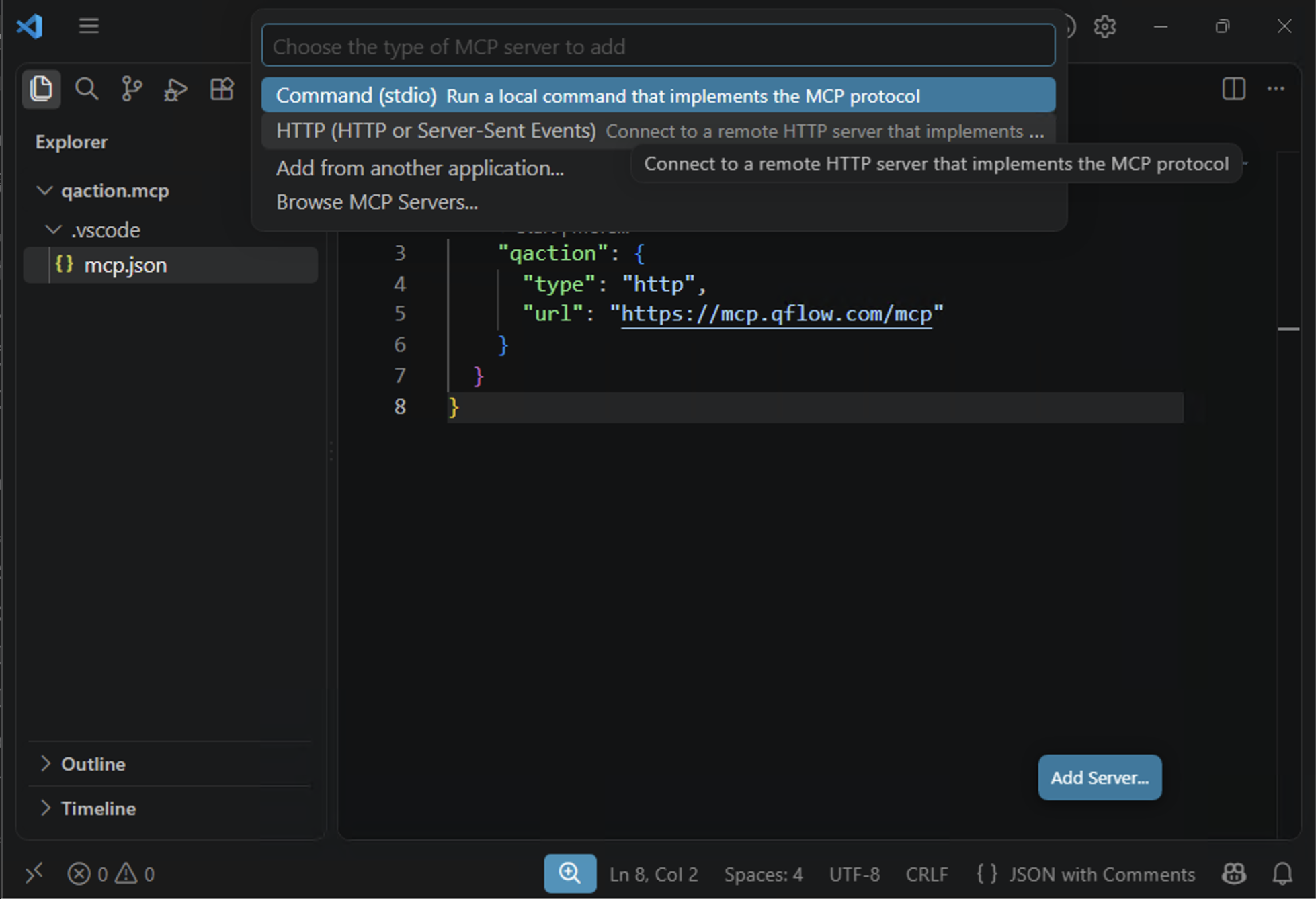
Task: Focus the MCP server type input box
Action: click(658, 46)
